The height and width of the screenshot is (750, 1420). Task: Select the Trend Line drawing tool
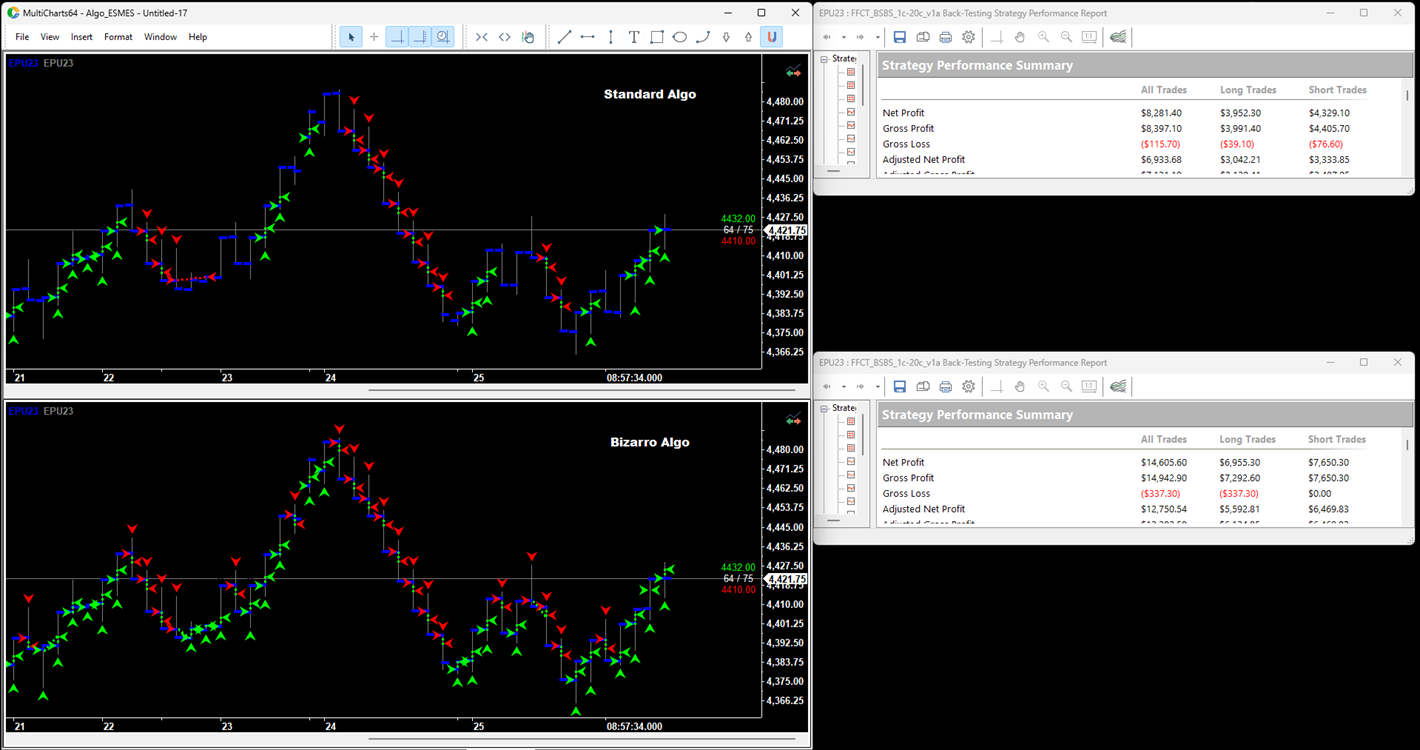(564, 37)
